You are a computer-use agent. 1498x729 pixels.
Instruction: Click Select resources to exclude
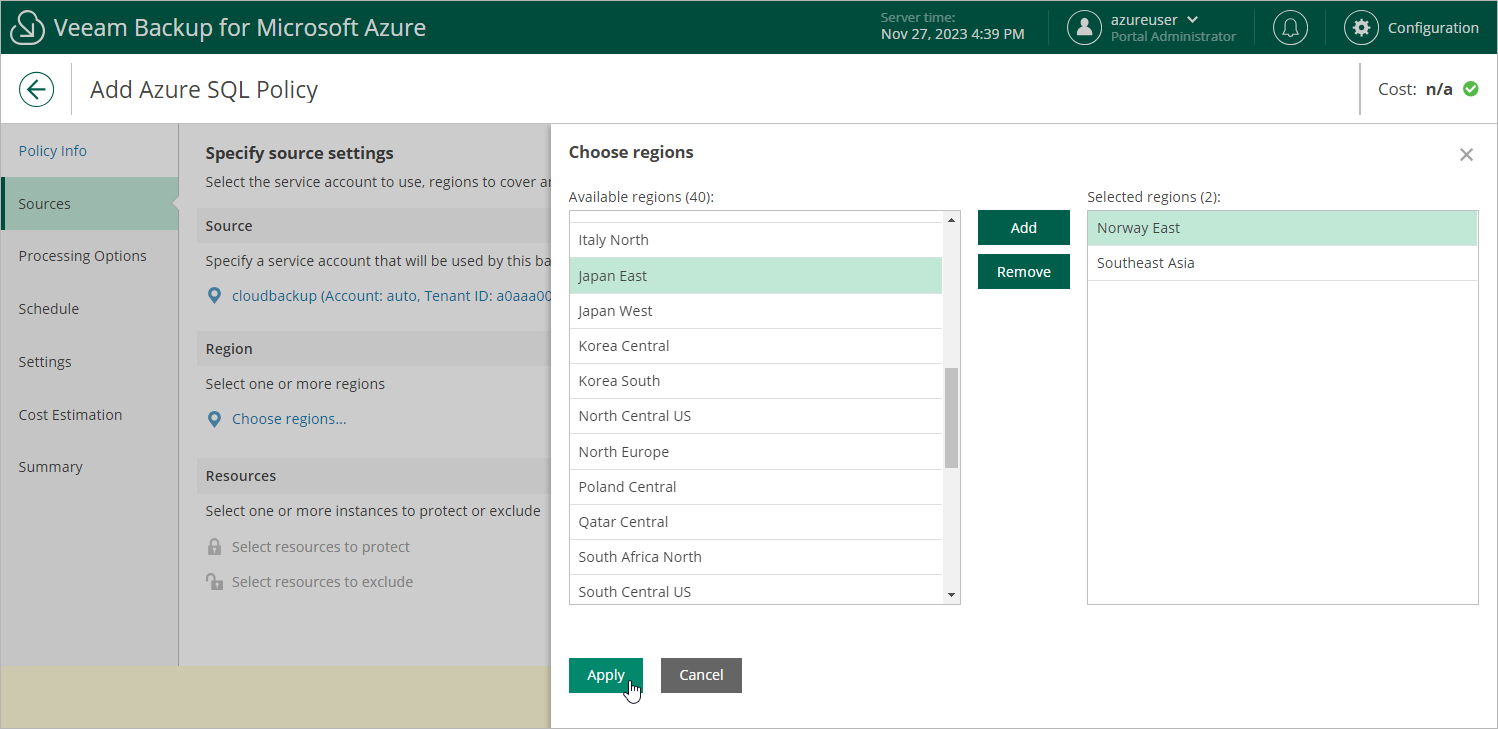click(x=322, y=582)
